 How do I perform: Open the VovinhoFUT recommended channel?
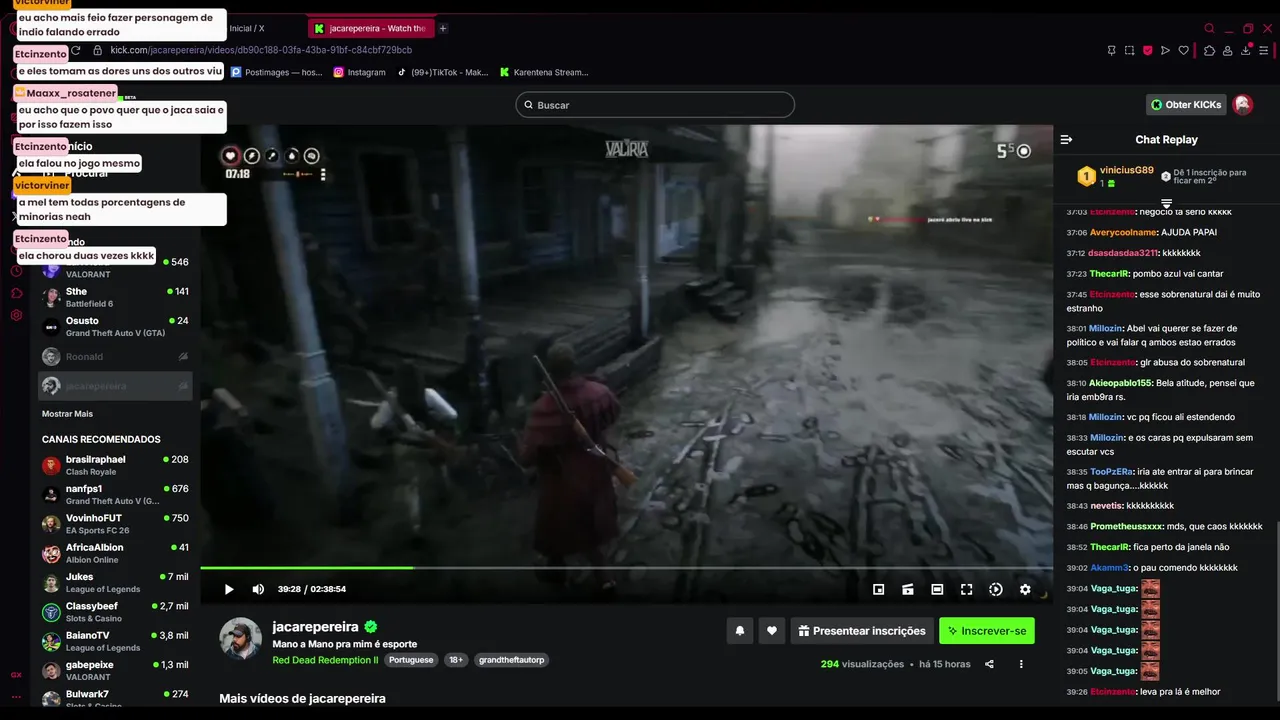coord(115,524)
